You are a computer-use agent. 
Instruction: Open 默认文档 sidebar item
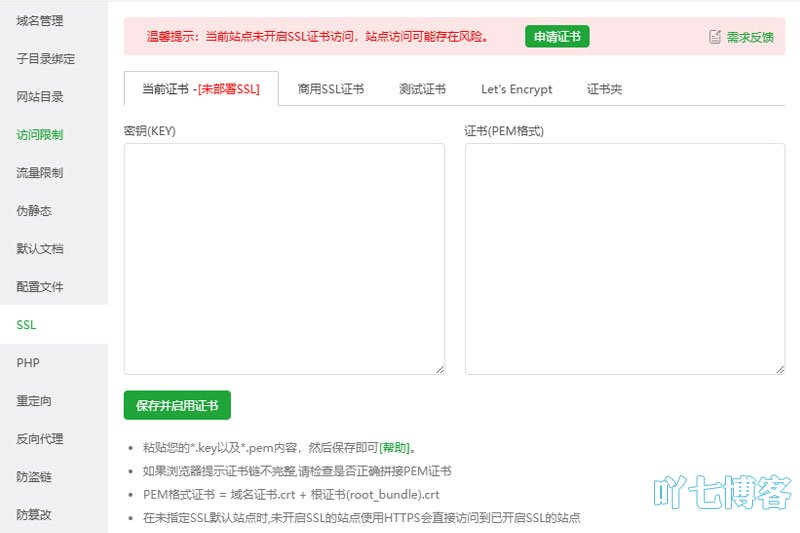pos(40,249)
